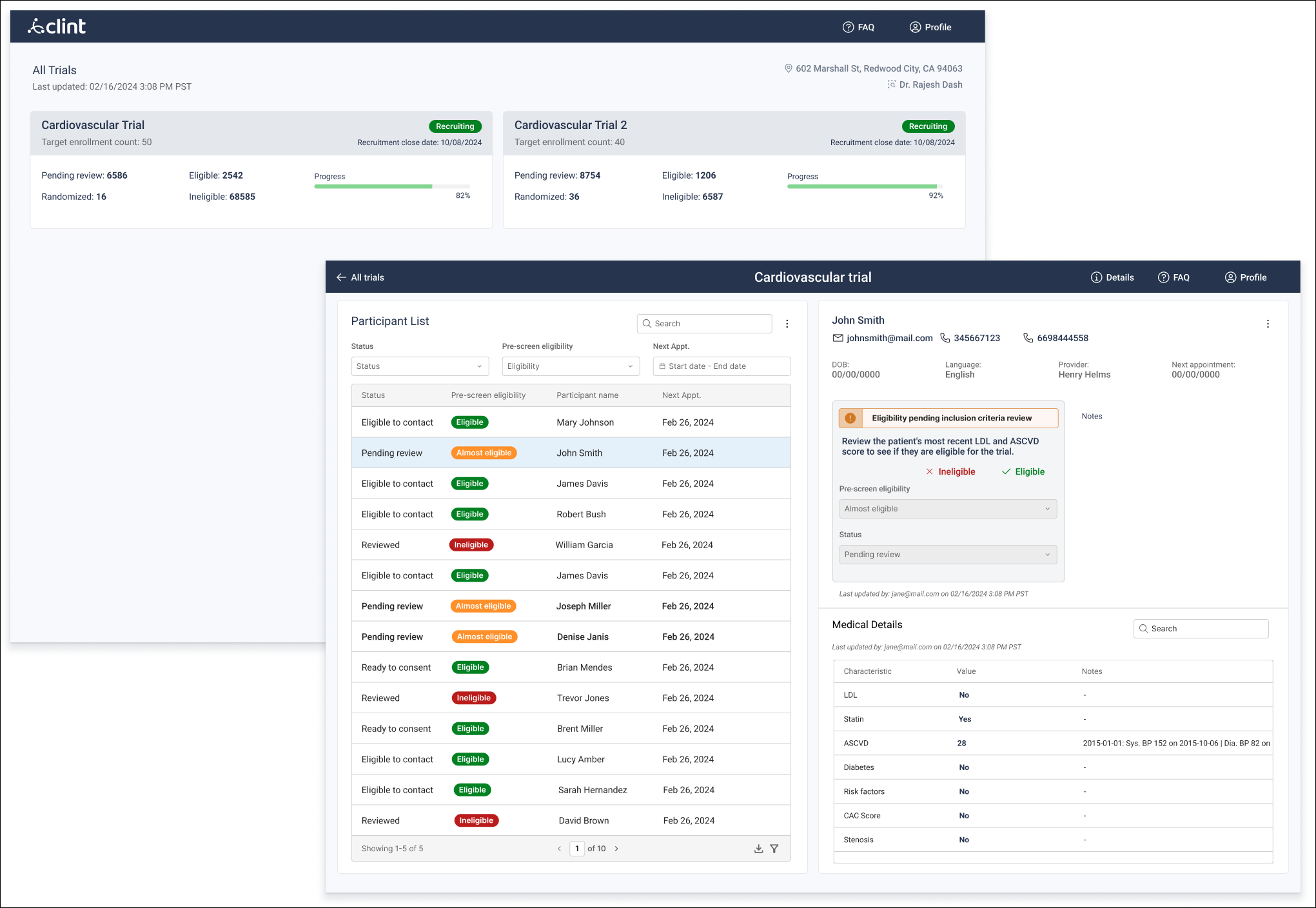The image size is (1316, 908).
Task: Click the download icon in table footer
Action: pyautogui.click(x=758, y=849)
